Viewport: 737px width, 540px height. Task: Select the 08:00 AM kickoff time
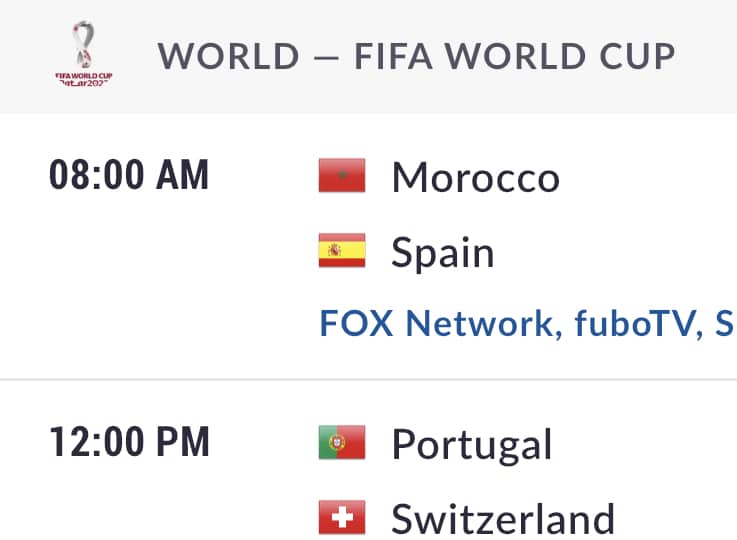coord(129,175)
